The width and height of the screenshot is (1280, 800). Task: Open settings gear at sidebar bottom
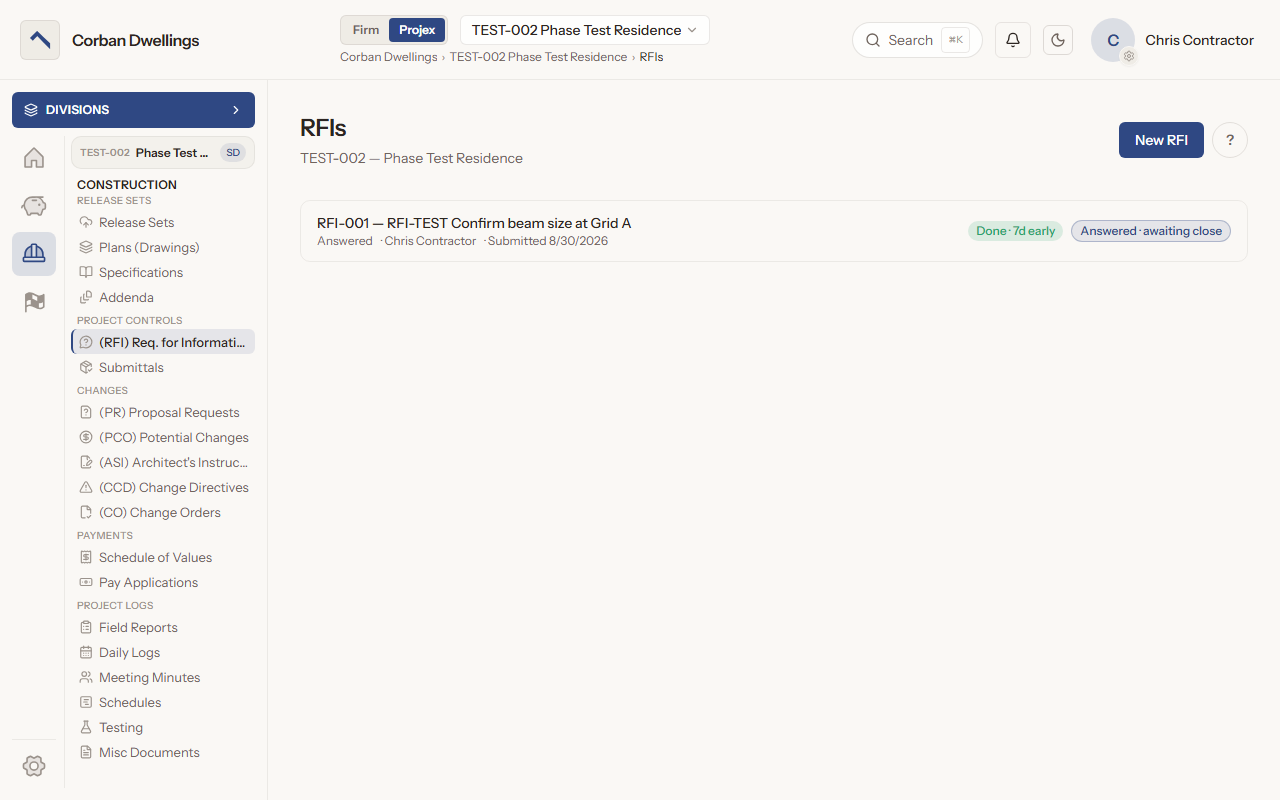pyautogui.click(x=34, y=766)
